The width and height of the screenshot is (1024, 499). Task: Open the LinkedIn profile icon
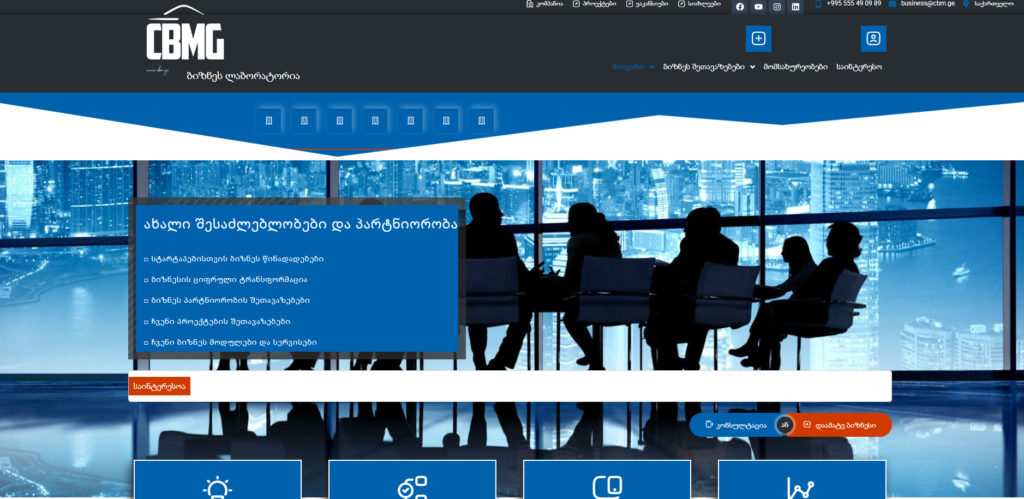(796, 7)
